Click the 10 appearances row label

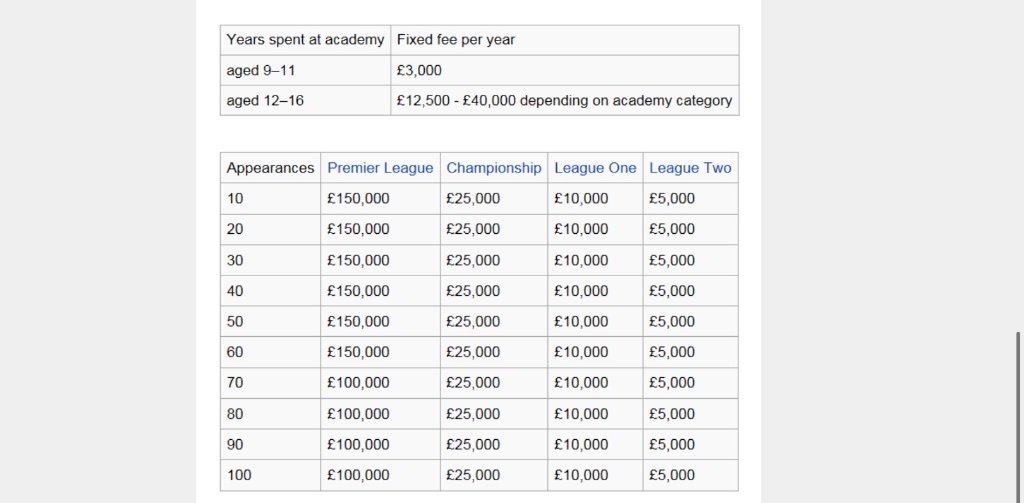coord(235,198)
